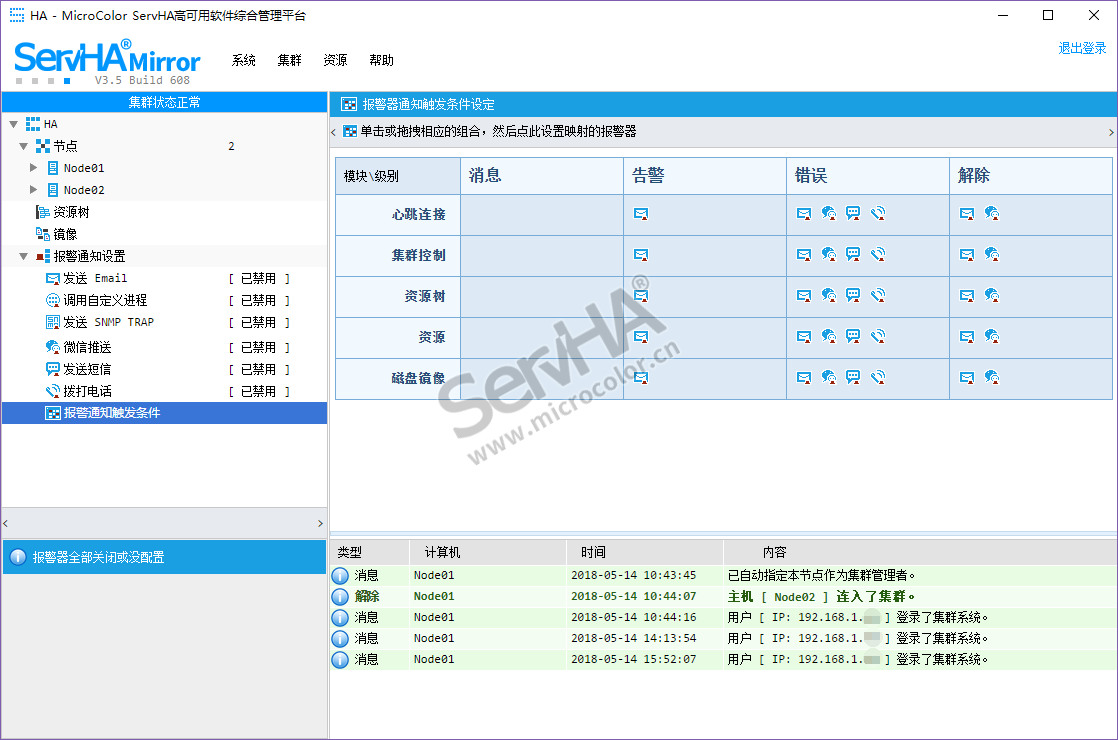Click phone call icon in 磁盘镜像 错误 cell

pyautogui.click(x=878, y=378)
